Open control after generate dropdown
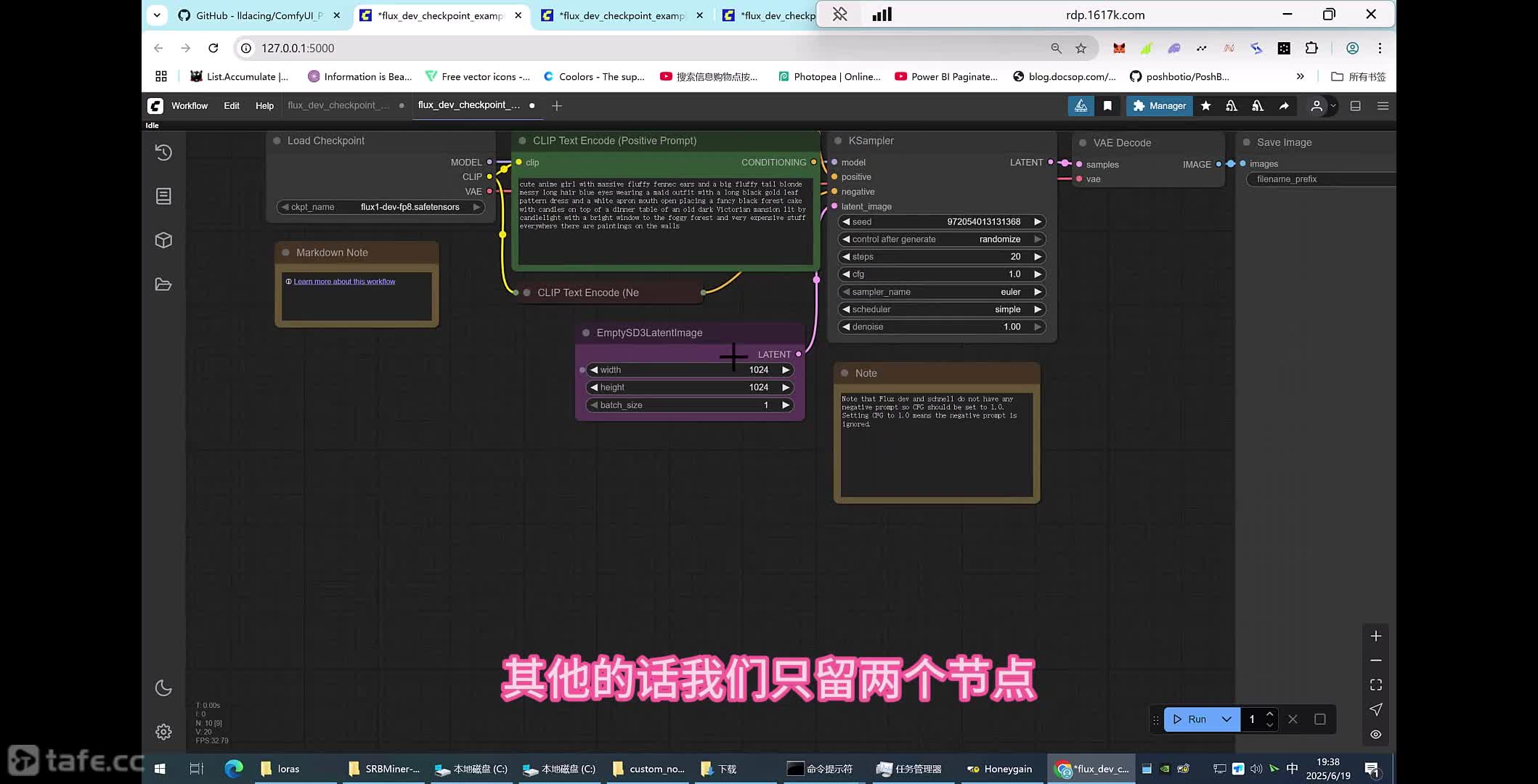 pos(942,239)
